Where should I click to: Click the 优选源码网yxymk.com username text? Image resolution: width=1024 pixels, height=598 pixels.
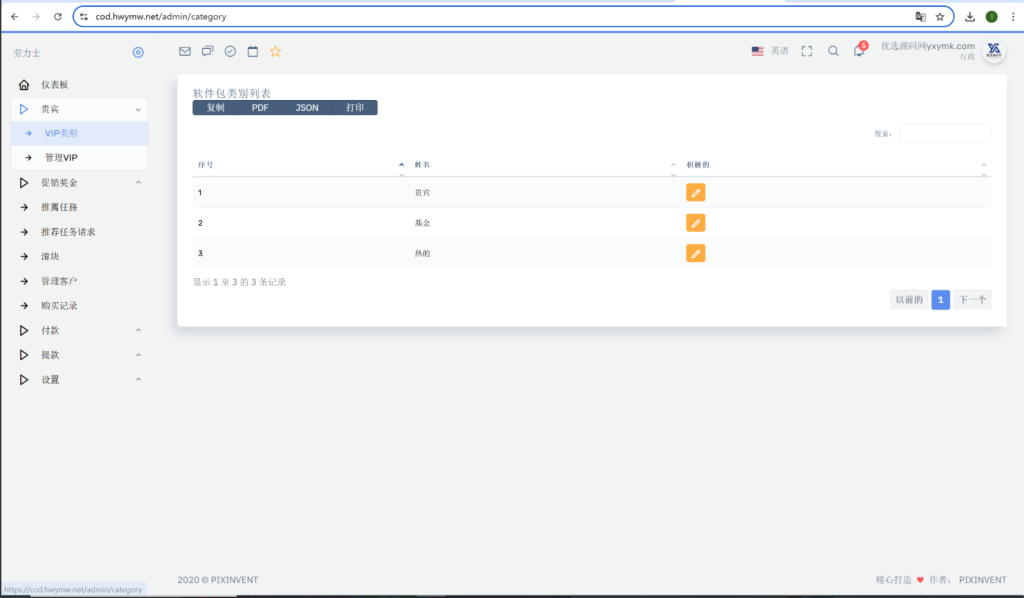927,46
